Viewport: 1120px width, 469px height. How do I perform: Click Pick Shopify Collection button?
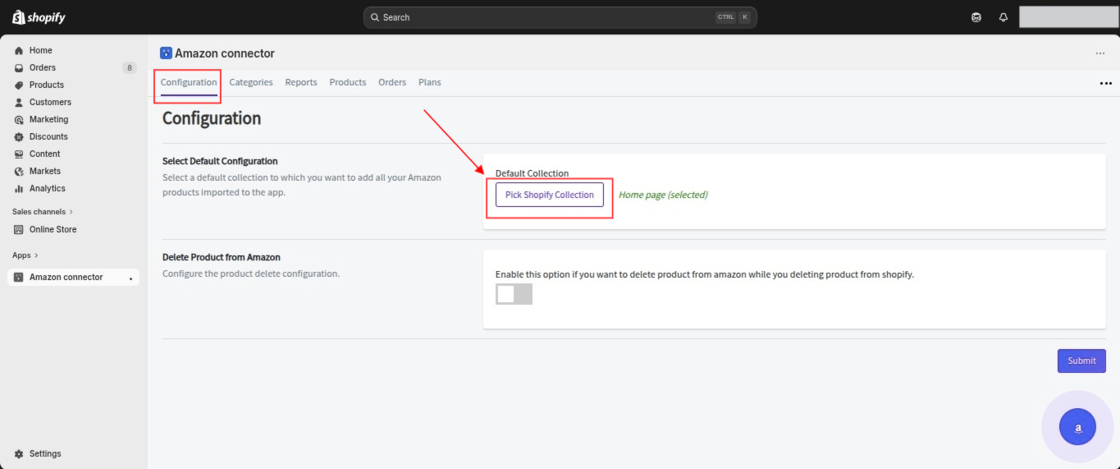(x=549, y=195)
